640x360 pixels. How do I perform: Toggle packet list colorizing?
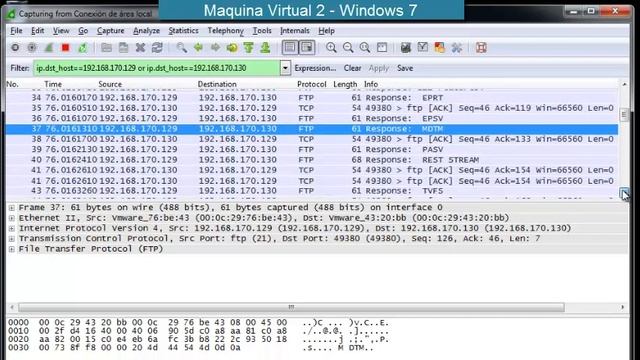290,48
